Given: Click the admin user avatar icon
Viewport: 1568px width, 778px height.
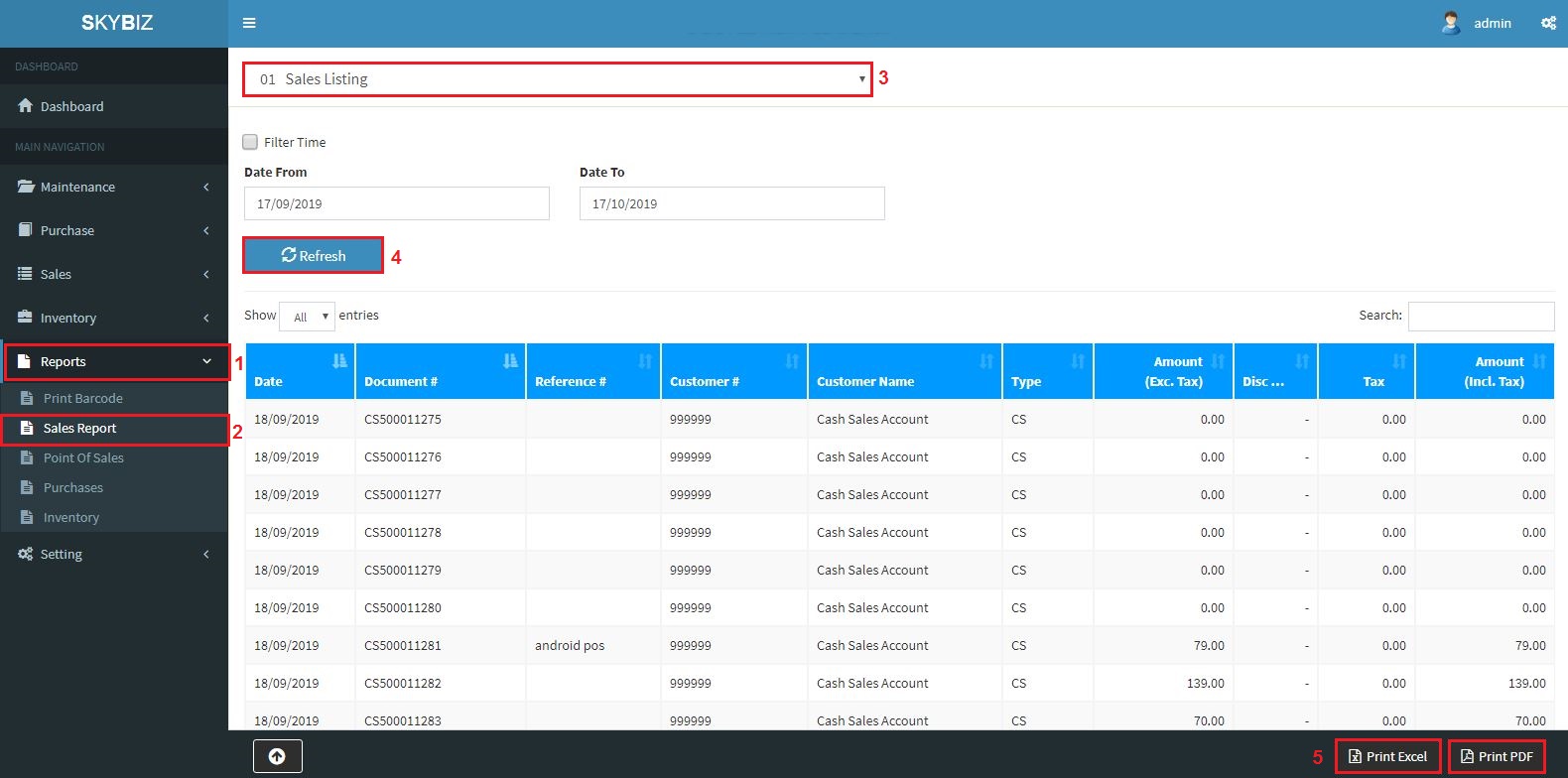Looking at the screenshot, I should [x=1451, y=23].
